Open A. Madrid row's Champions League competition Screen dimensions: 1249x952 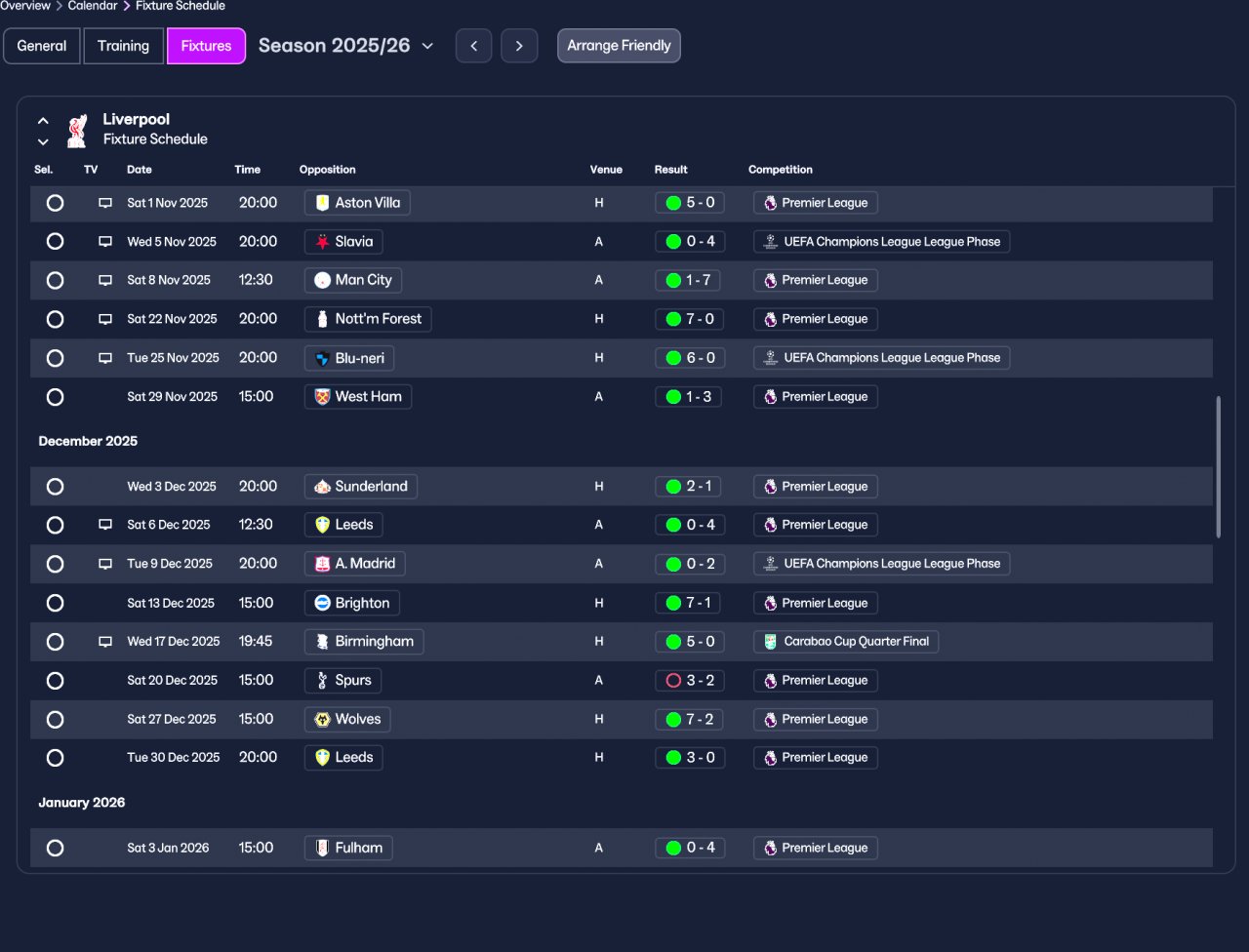881,564
